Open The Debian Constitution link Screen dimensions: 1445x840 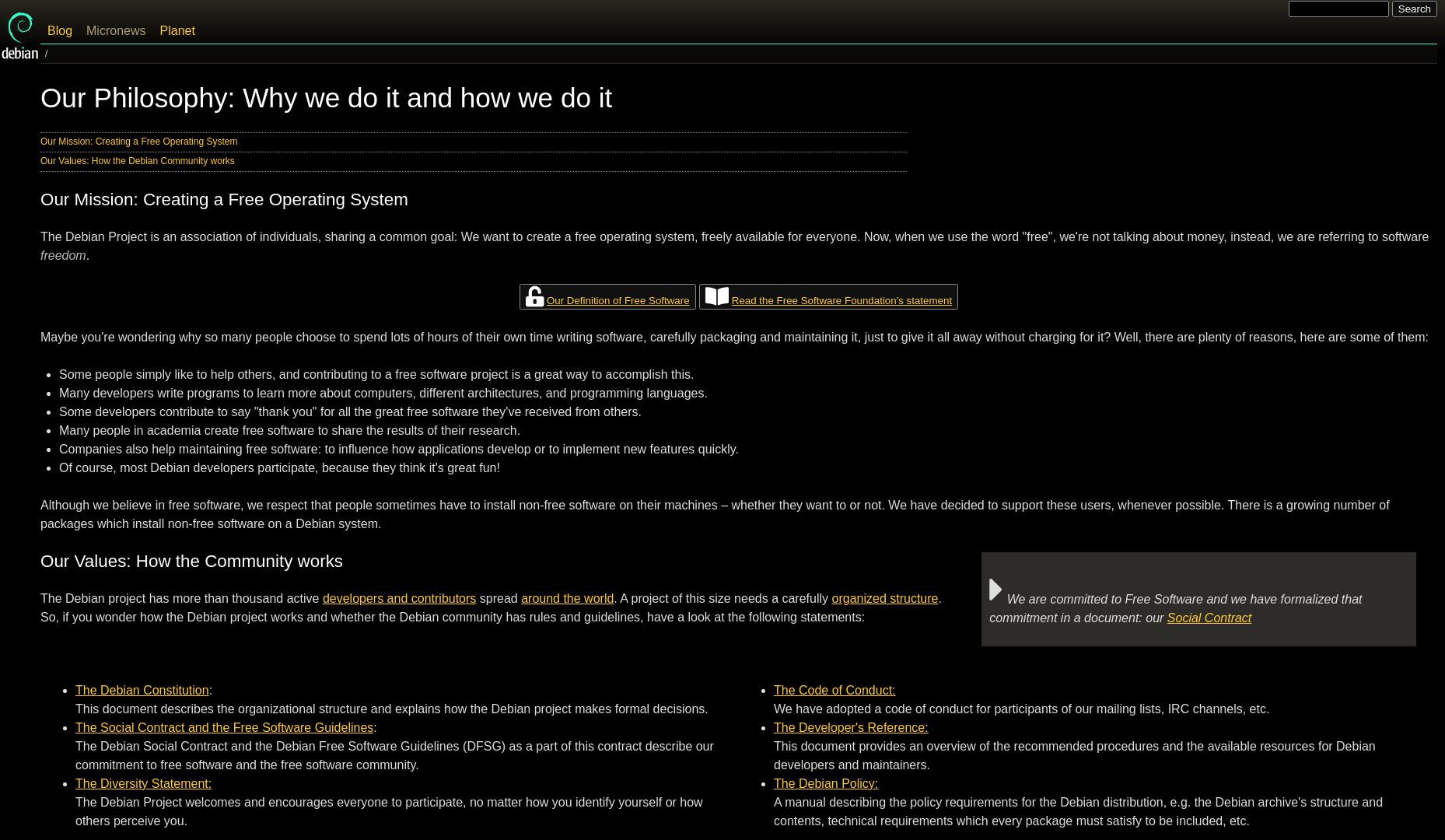(x=142, y=690)
